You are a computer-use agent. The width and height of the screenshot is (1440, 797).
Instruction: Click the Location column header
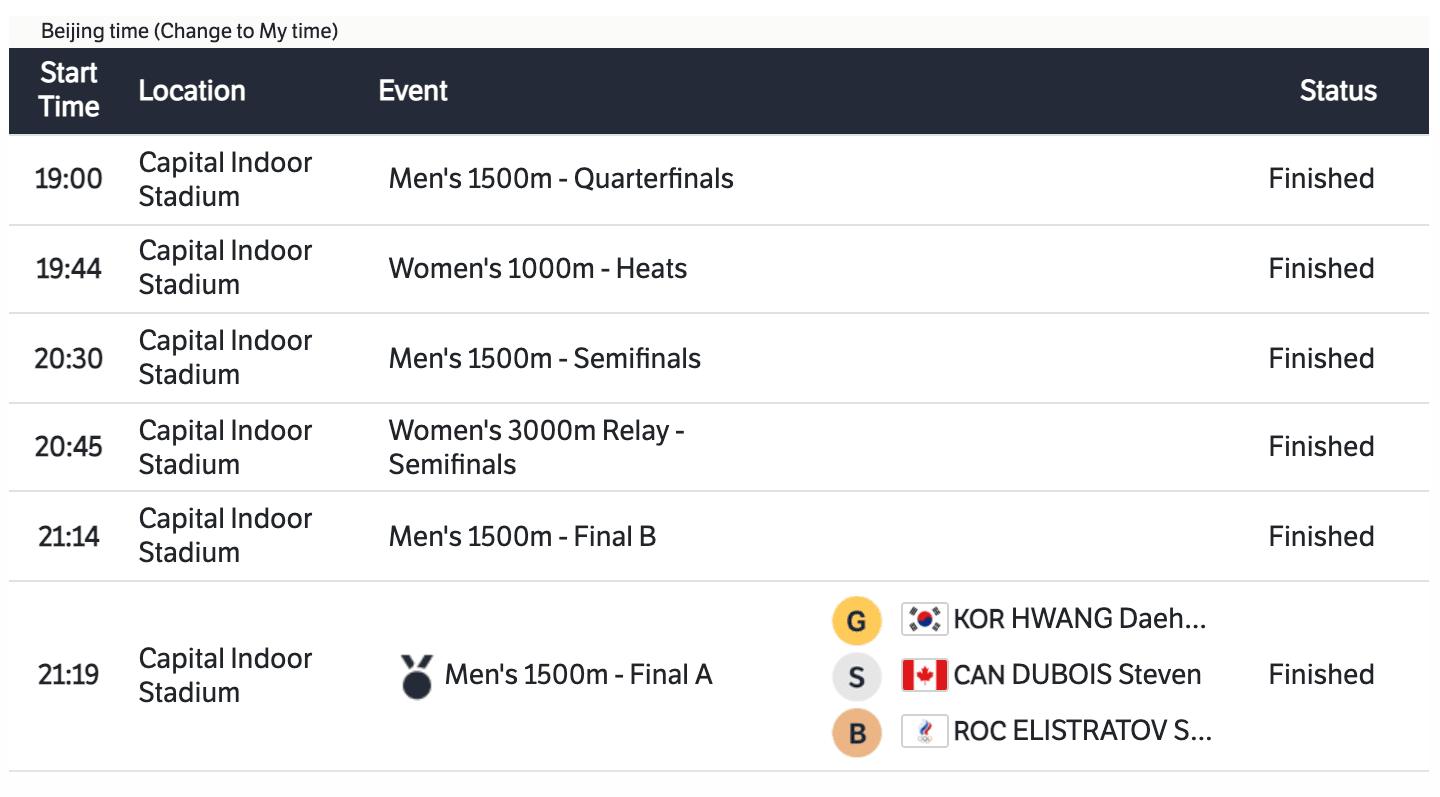tap(192, 91)
